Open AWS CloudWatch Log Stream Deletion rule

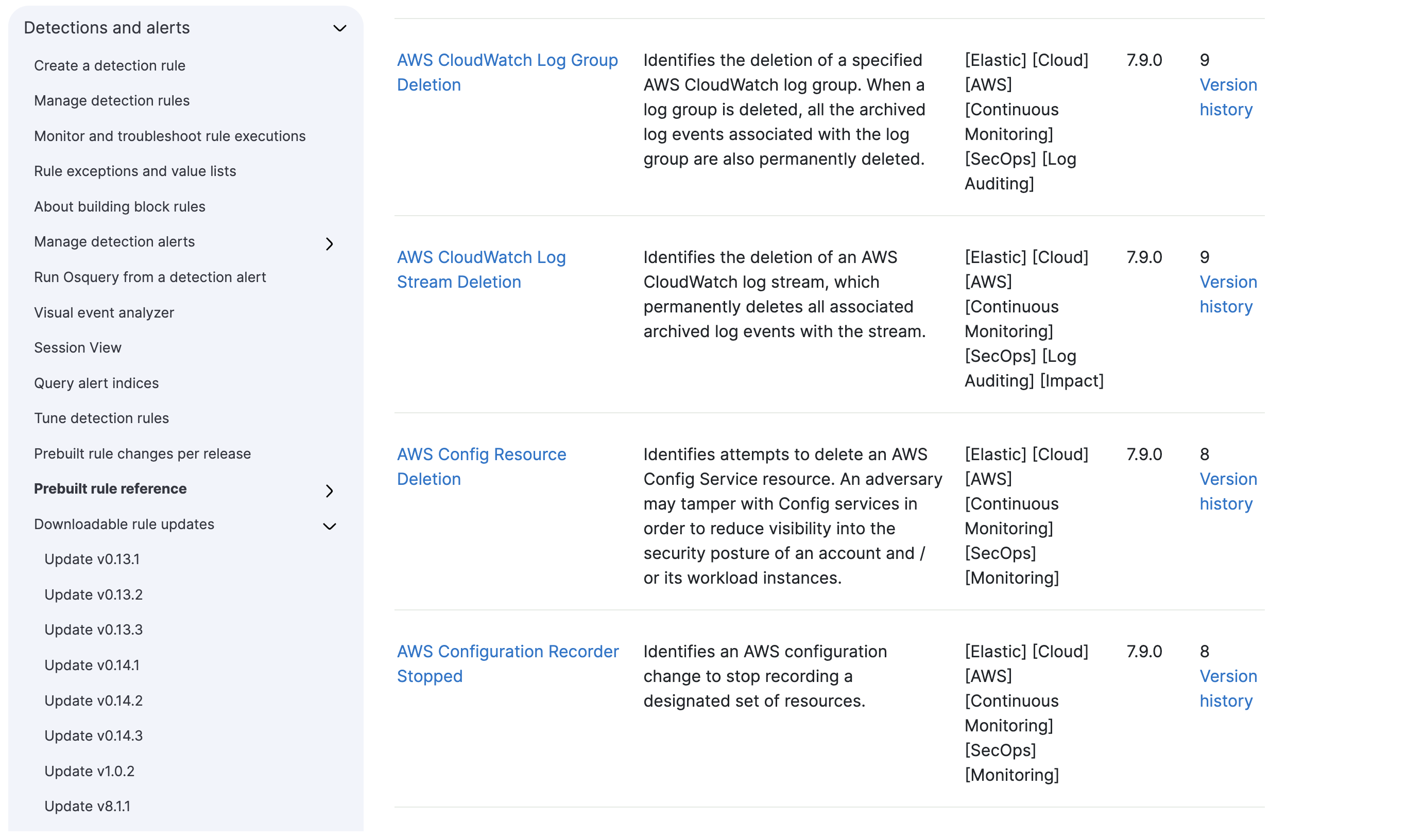click(481, 269)
